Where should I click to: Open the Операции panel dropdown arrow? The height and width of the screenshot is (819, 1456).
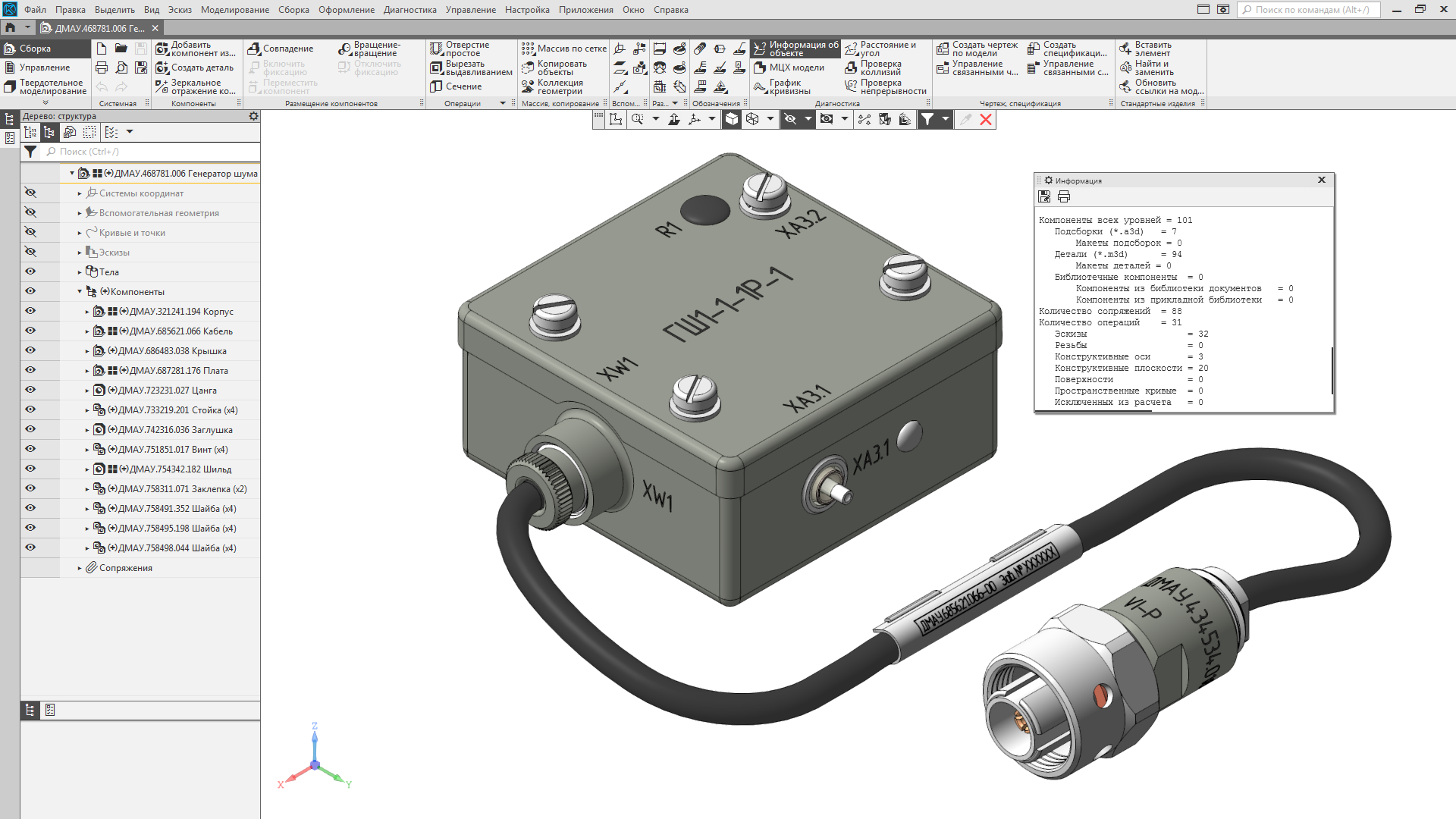[502, 103]
